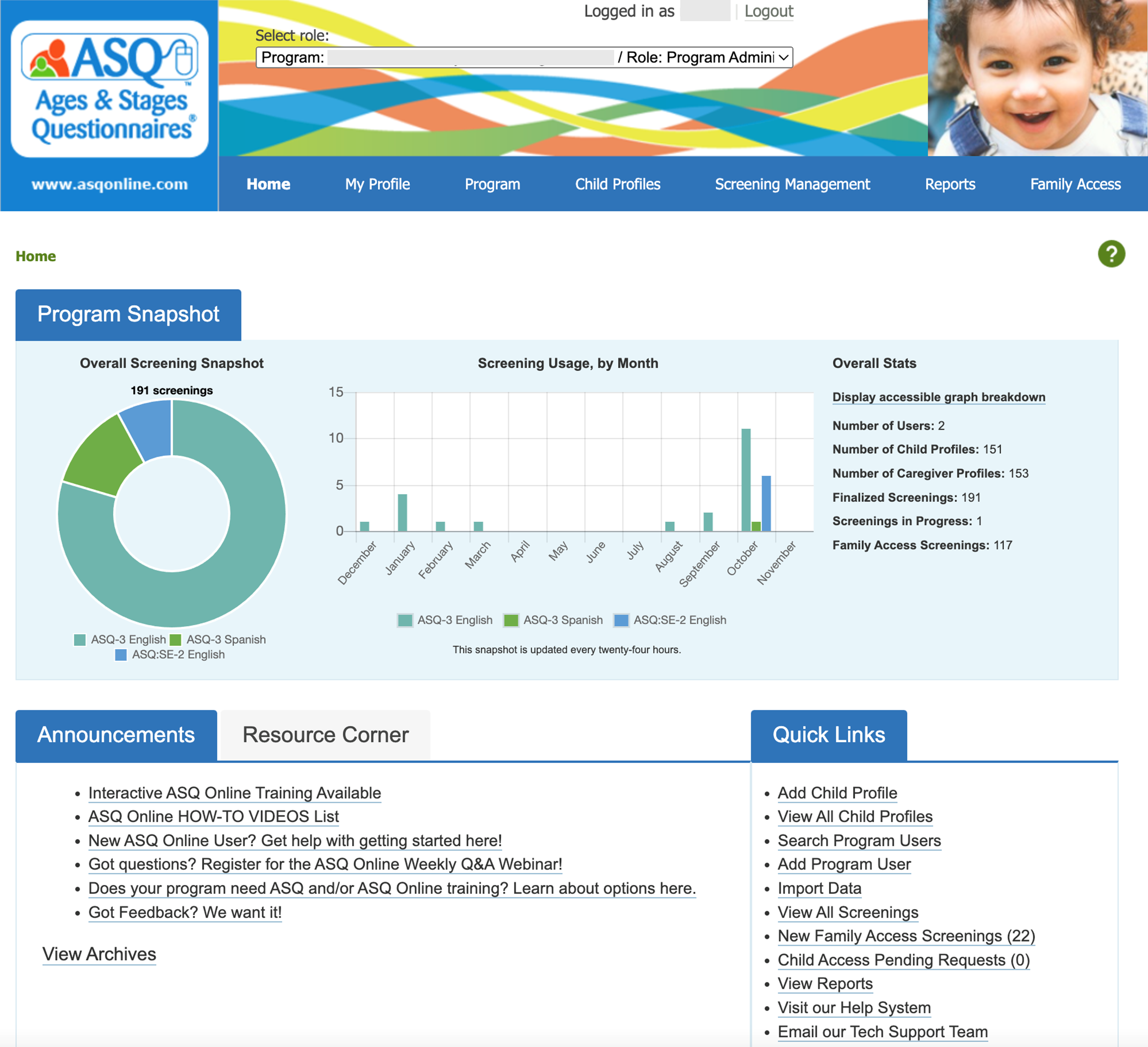Image resolution: width=1148 pixels, height=1047 pixels.
Task: Toggle ASQ:SE-2 English swatch in bar chart legend
Action: point(621,620)
